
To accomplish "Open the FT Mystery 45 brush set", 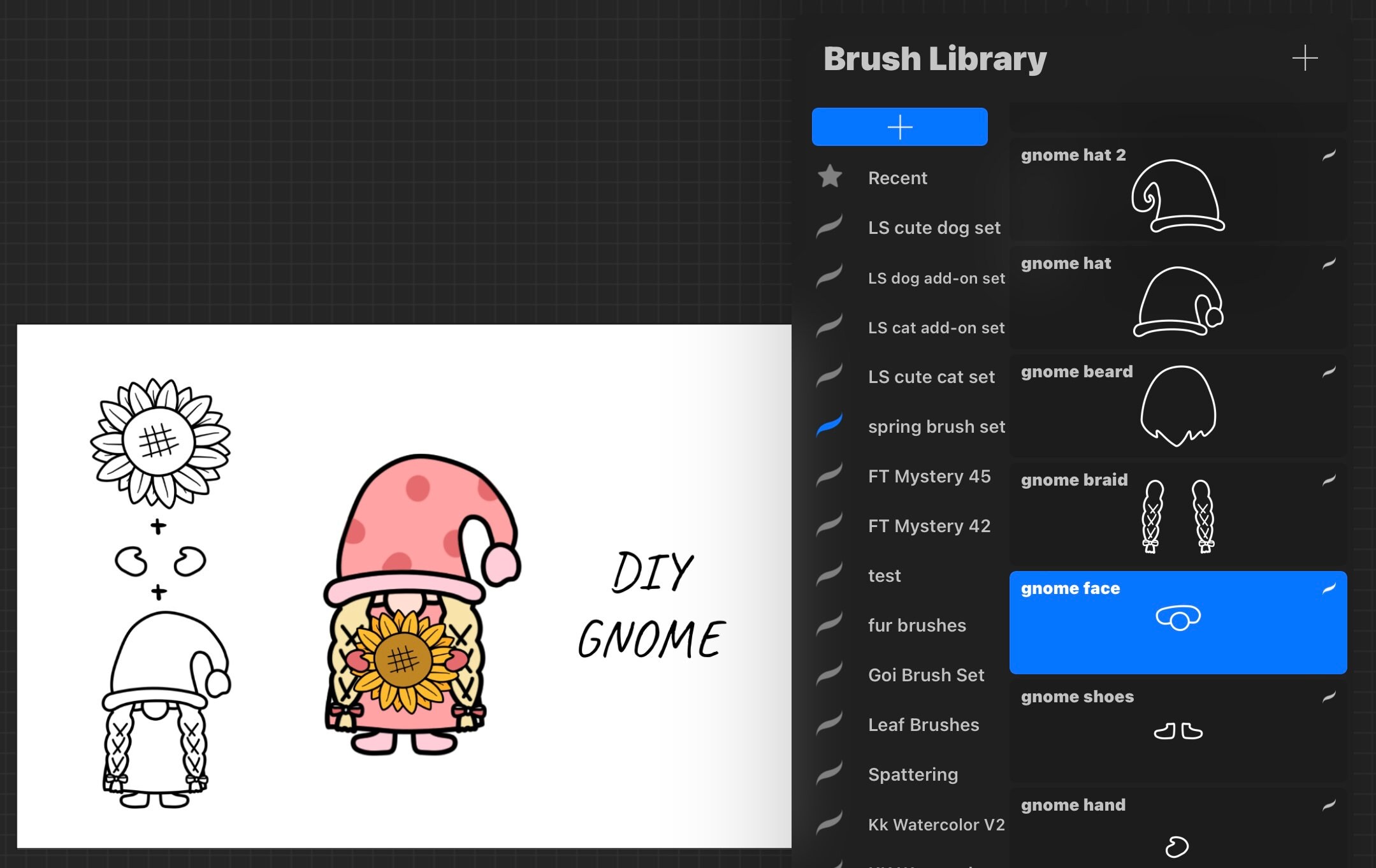I will click(x=910, y=476).
